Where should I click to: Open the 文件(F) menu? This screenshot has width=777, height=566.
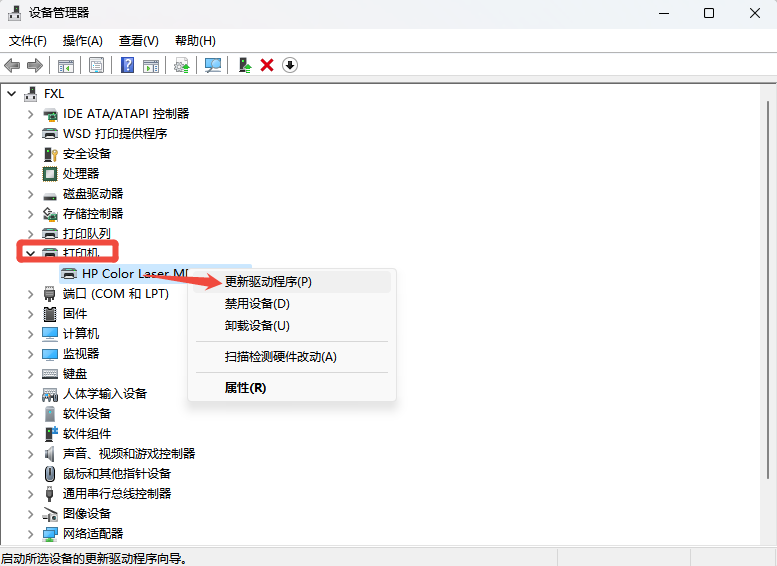28,41
